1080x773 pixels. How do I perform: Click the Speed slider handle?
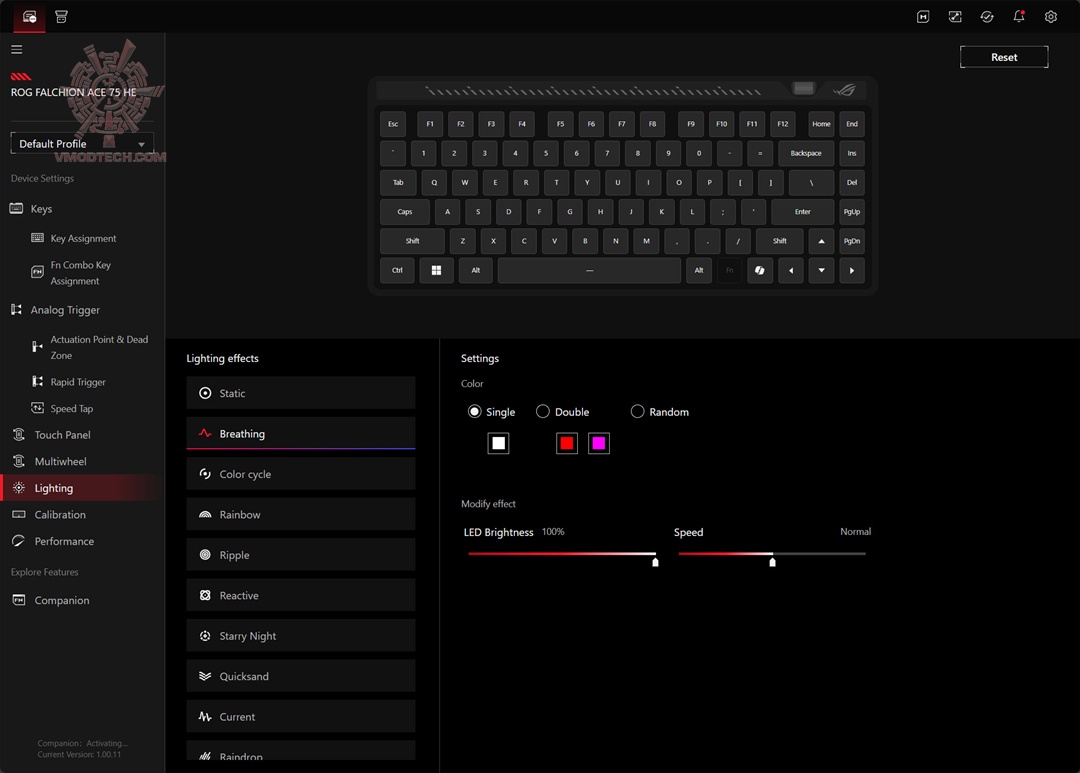[772, 561]
